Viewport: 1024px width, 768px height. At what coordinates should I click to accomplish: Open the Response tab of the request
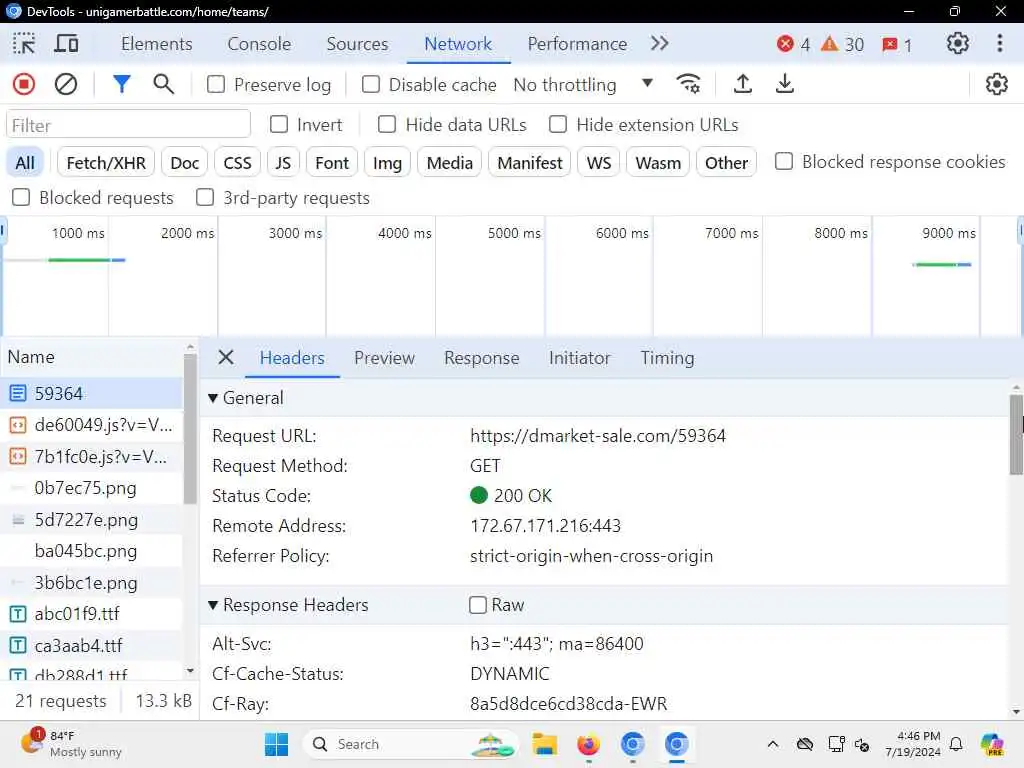pos(481,358)
